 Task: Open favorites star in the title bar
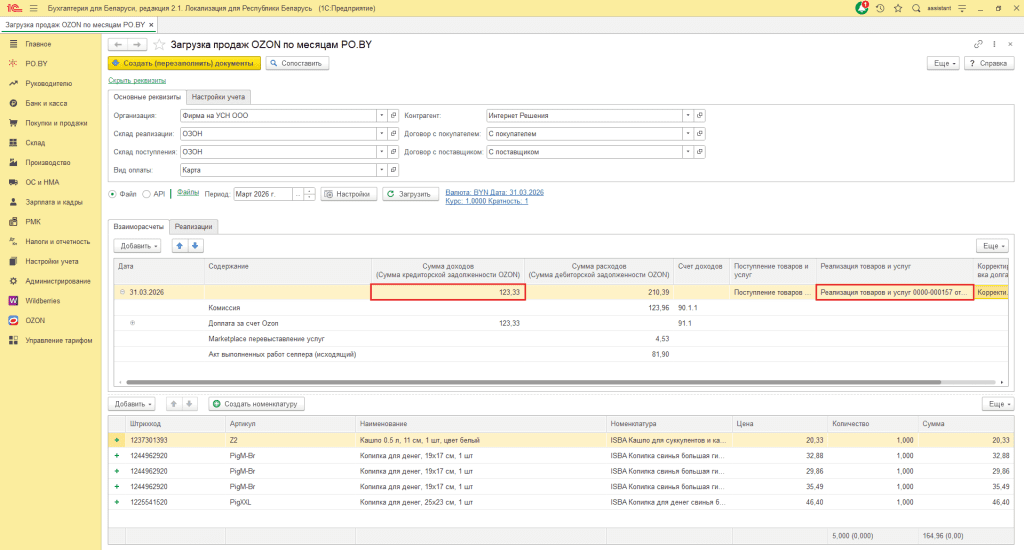coord(898,8)
